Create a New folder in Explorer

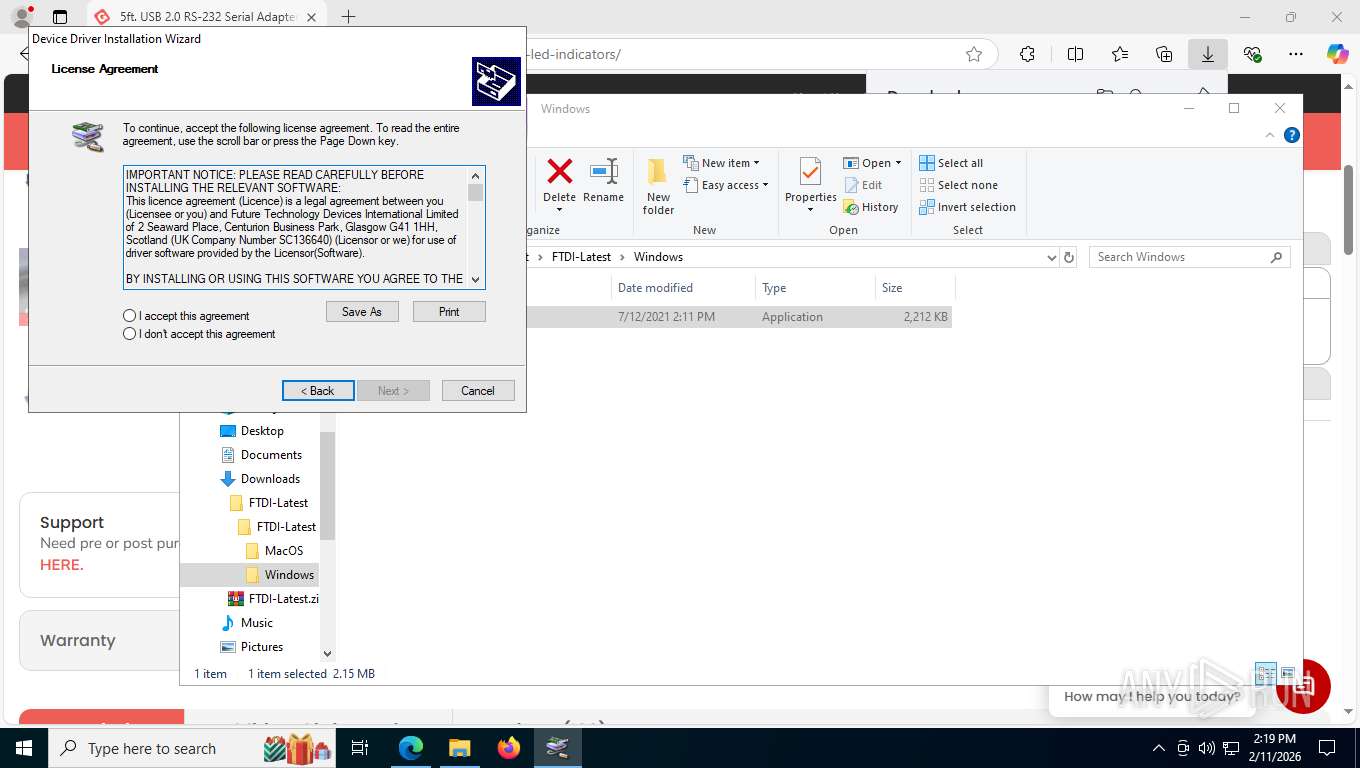pyautogui.click(x=658, y=187)
